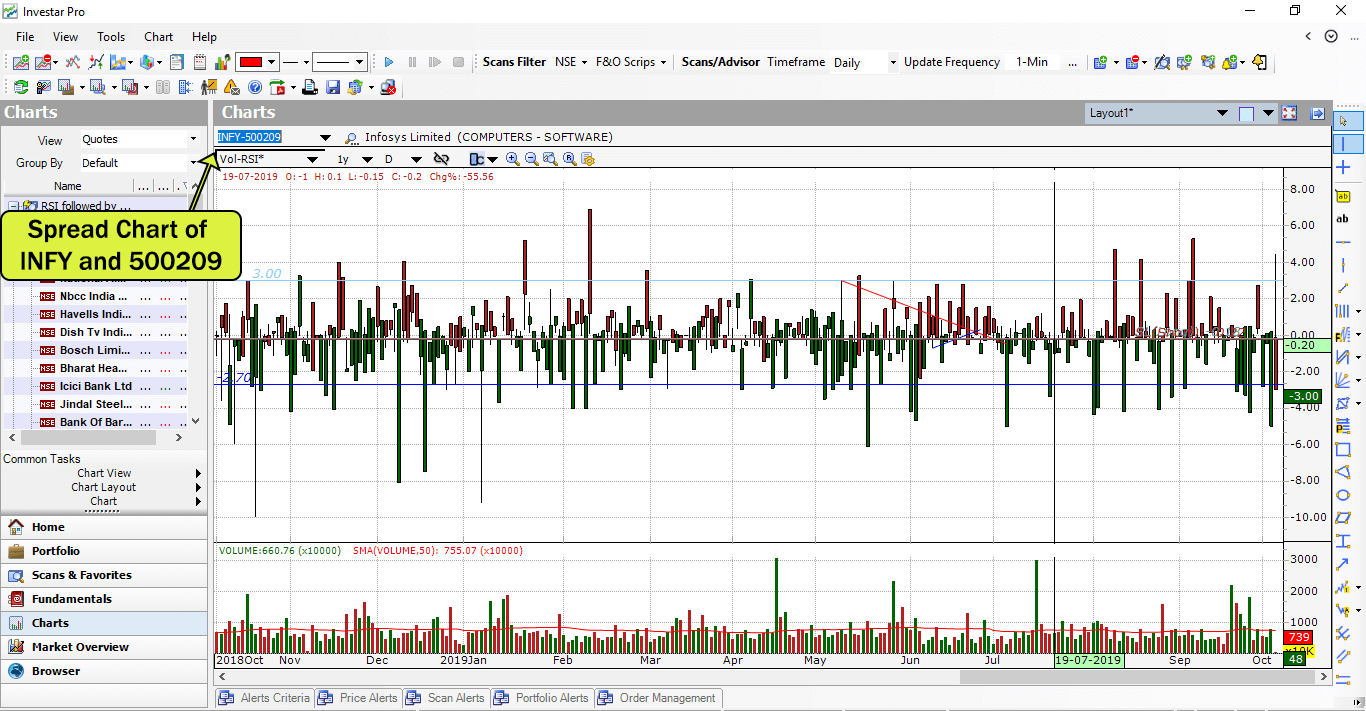Open the Tools menu
Image resolution: width=1366 pixels, height=711 pixels.
tap(110, 37)
